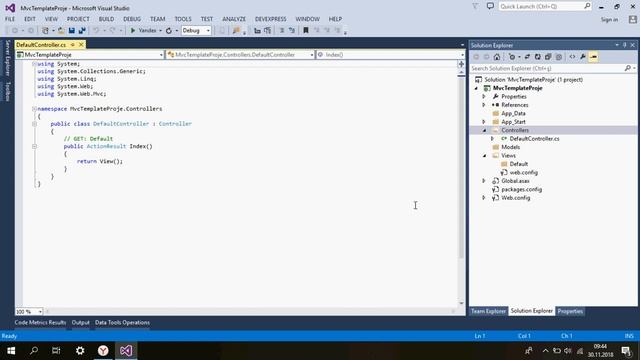Viewport: 640px width, 360px height.
Task: Collapse the Index() method outlining box
Action: point(34,146)
